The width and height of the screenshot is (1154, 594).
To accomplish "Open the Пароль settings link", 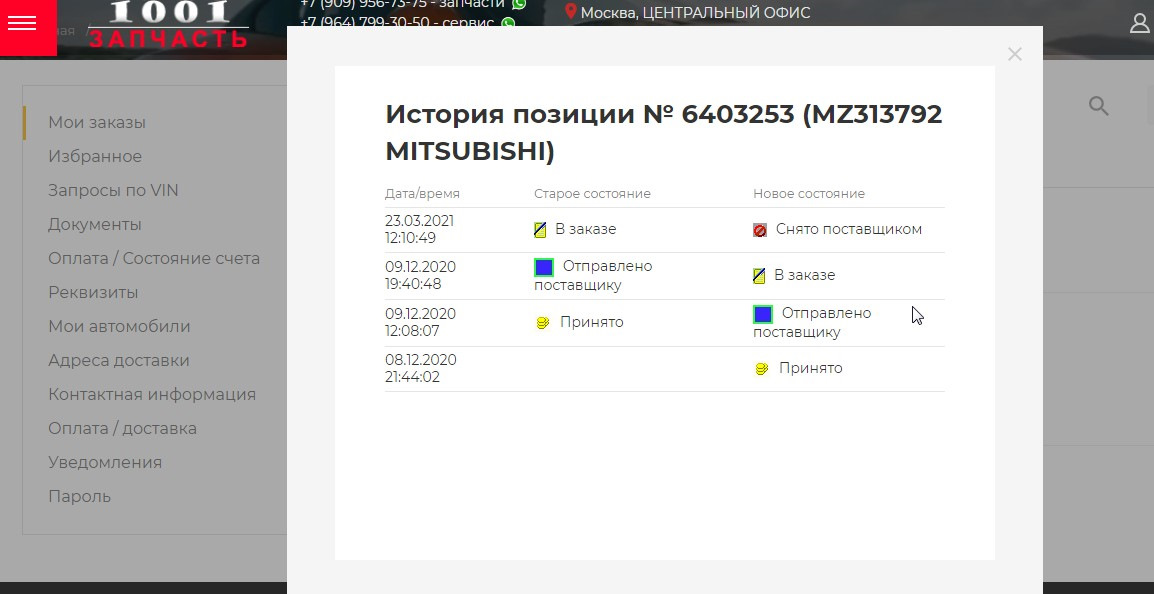I will click(79, 496).
